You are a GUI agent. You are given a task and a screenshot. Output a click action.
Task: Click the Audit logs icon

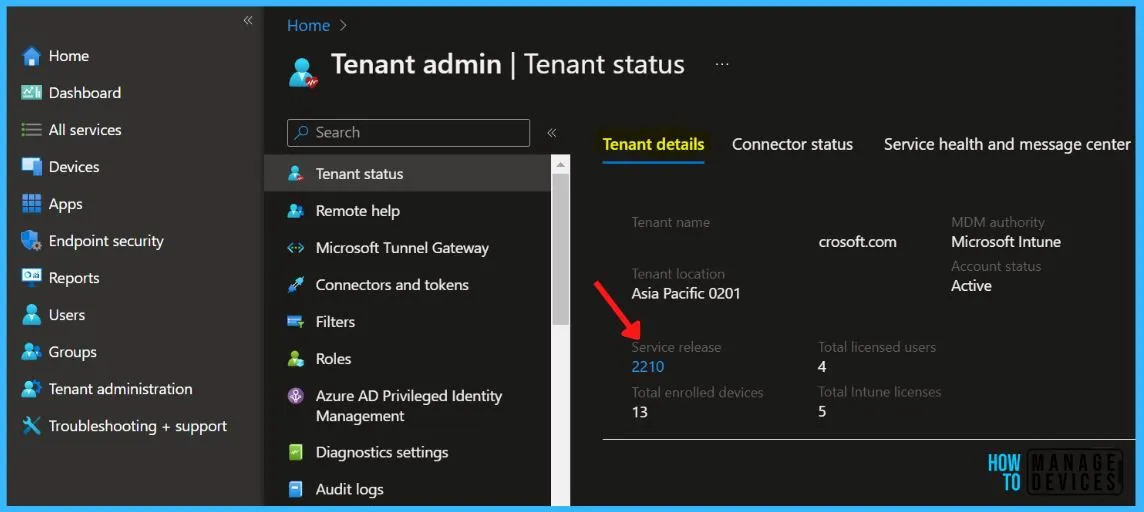point(295,489)
